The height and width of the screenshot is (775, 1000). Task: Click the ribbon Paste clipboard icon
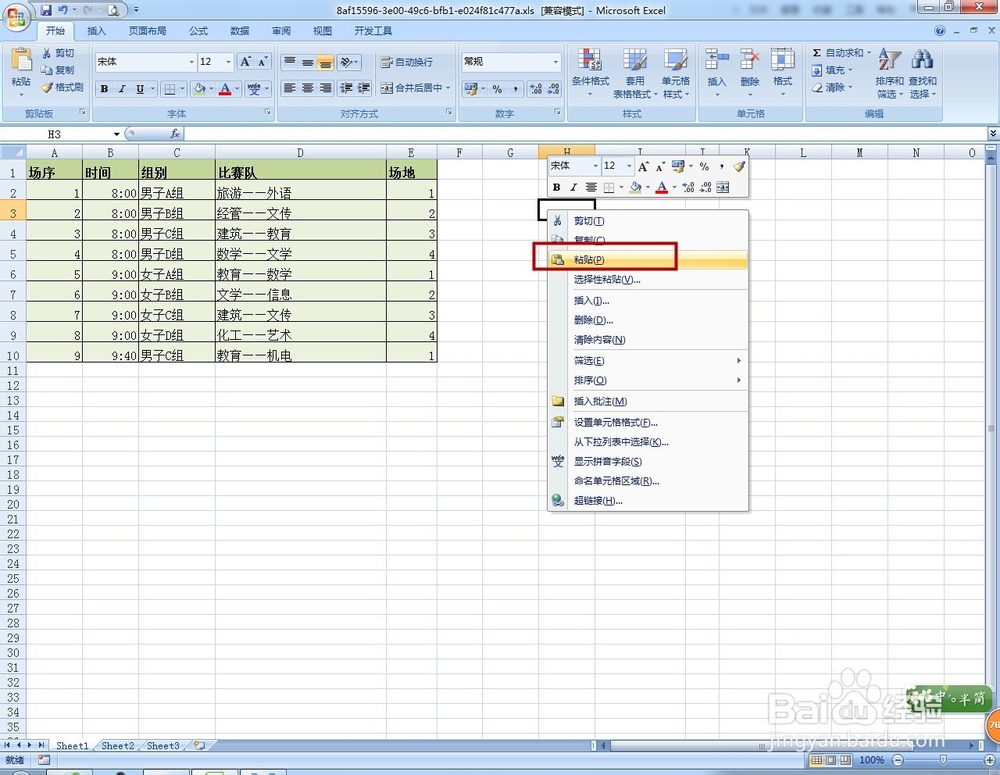pos(21,61)
